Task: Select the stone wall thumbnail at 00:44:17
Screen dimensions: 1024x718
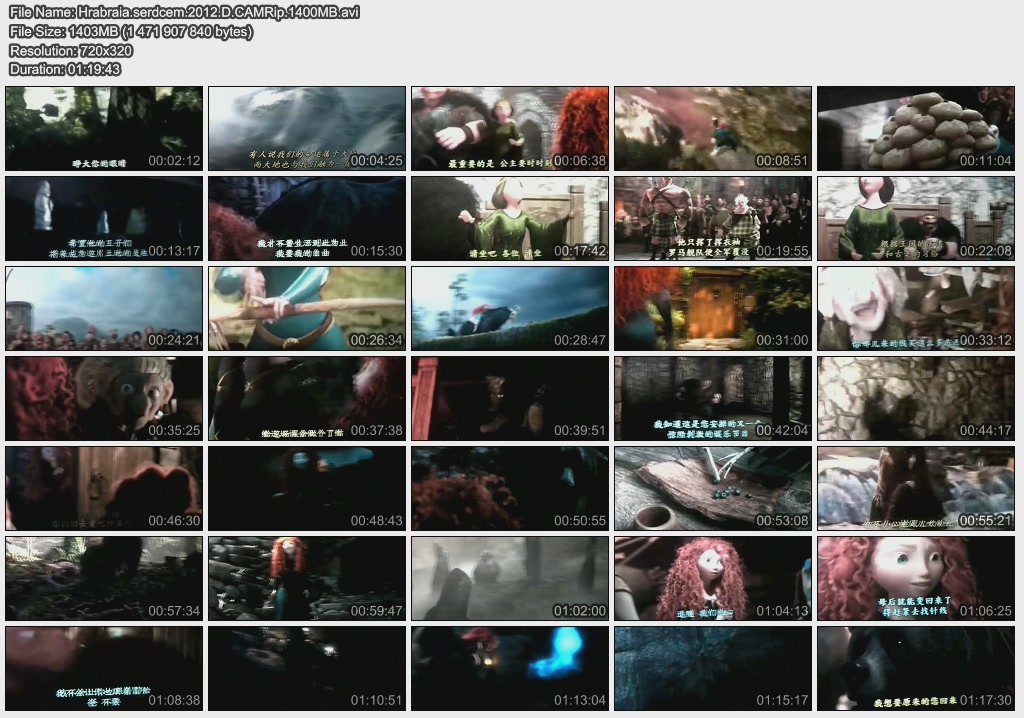Action: pyautogui.click(x=916, y=399)
